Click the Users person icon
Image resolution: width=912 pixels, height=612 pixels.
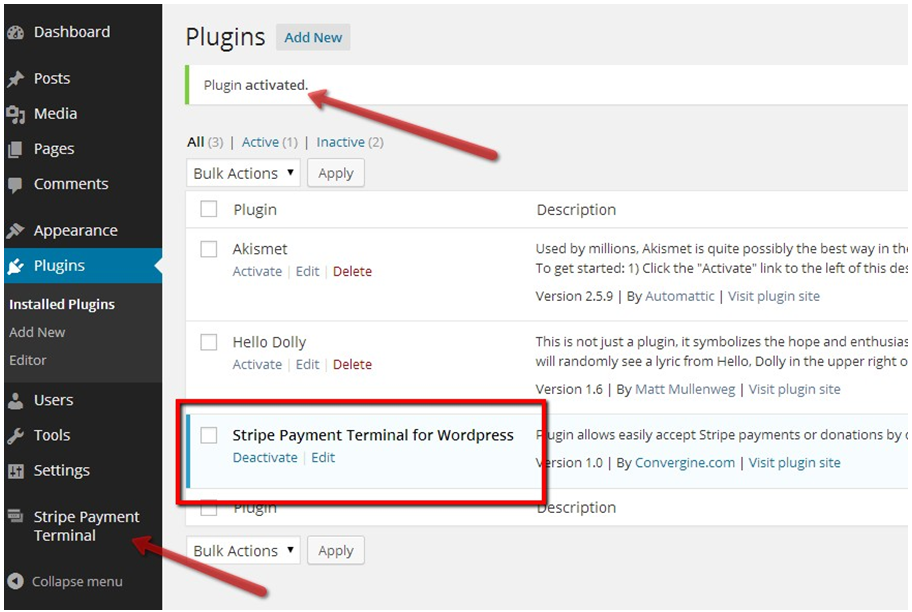coord(16,401)
